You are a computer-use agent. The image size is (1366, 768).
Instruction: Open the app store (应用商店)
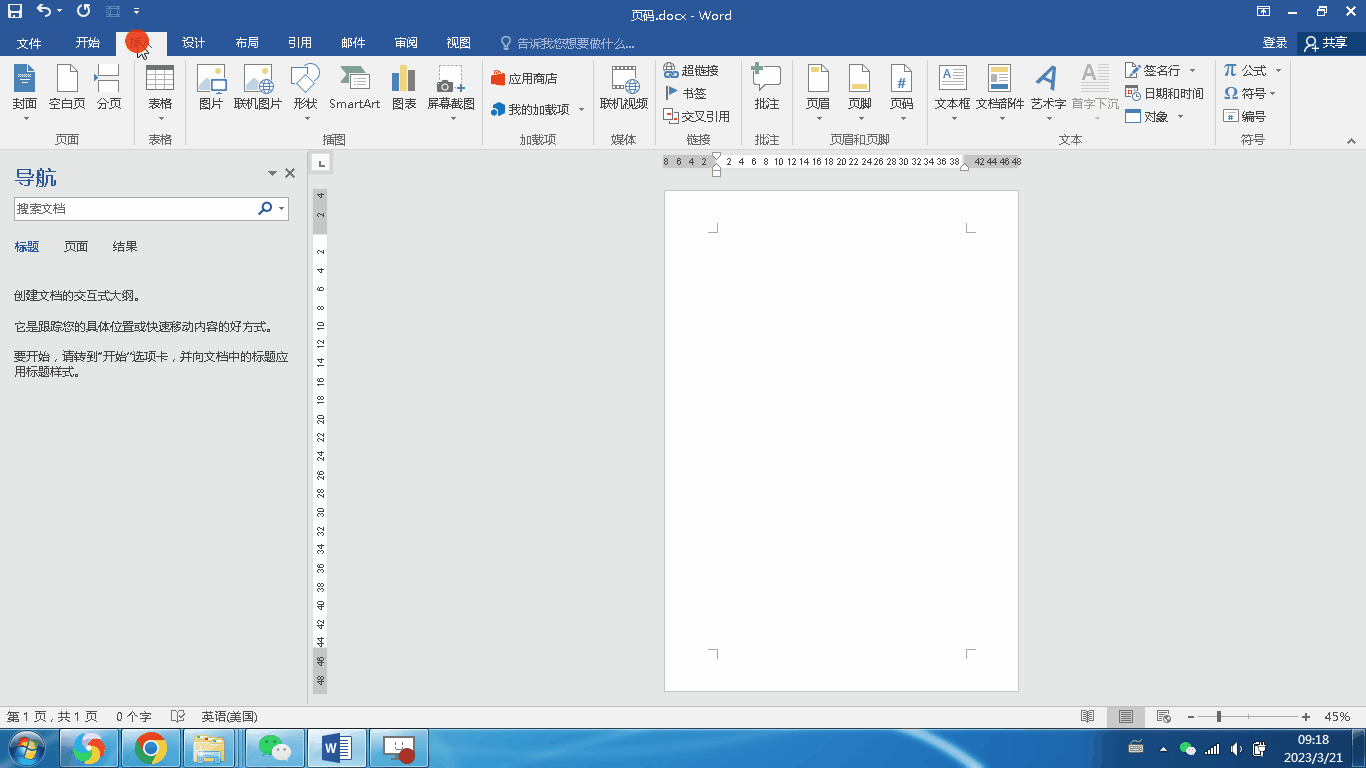[x=524, y=78]
